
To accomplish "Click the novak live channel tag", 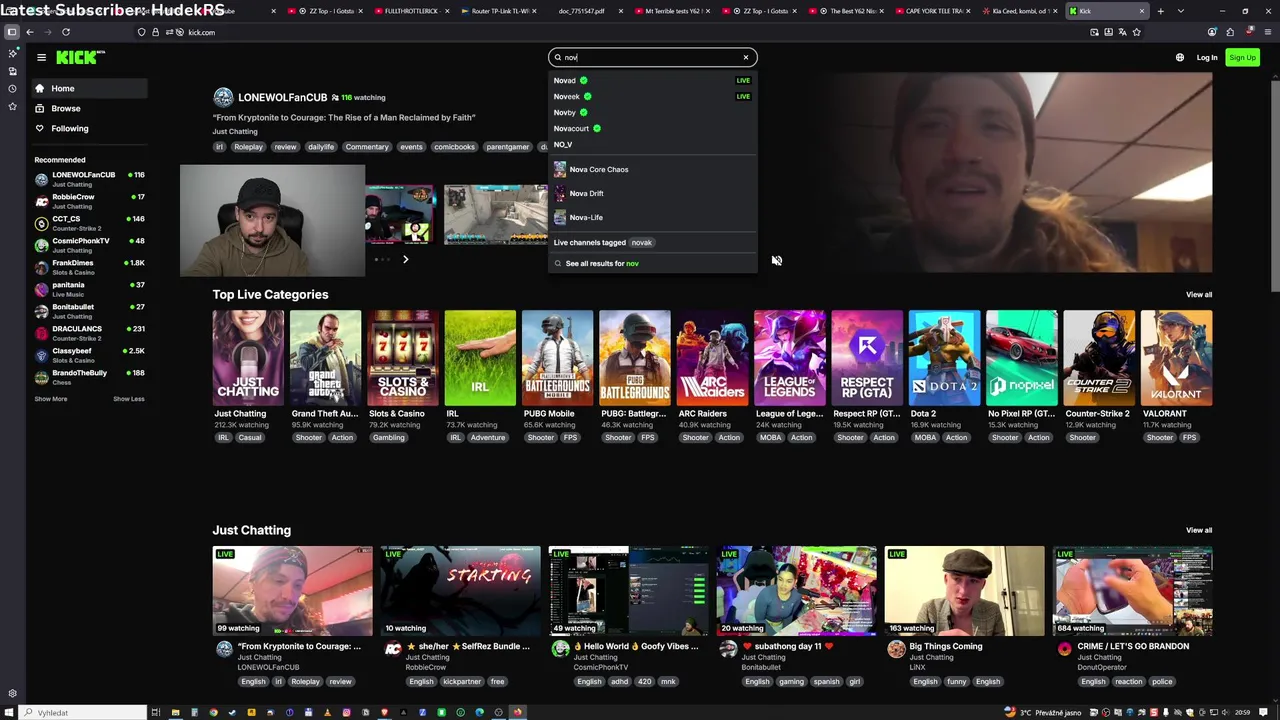I will 641,242.
